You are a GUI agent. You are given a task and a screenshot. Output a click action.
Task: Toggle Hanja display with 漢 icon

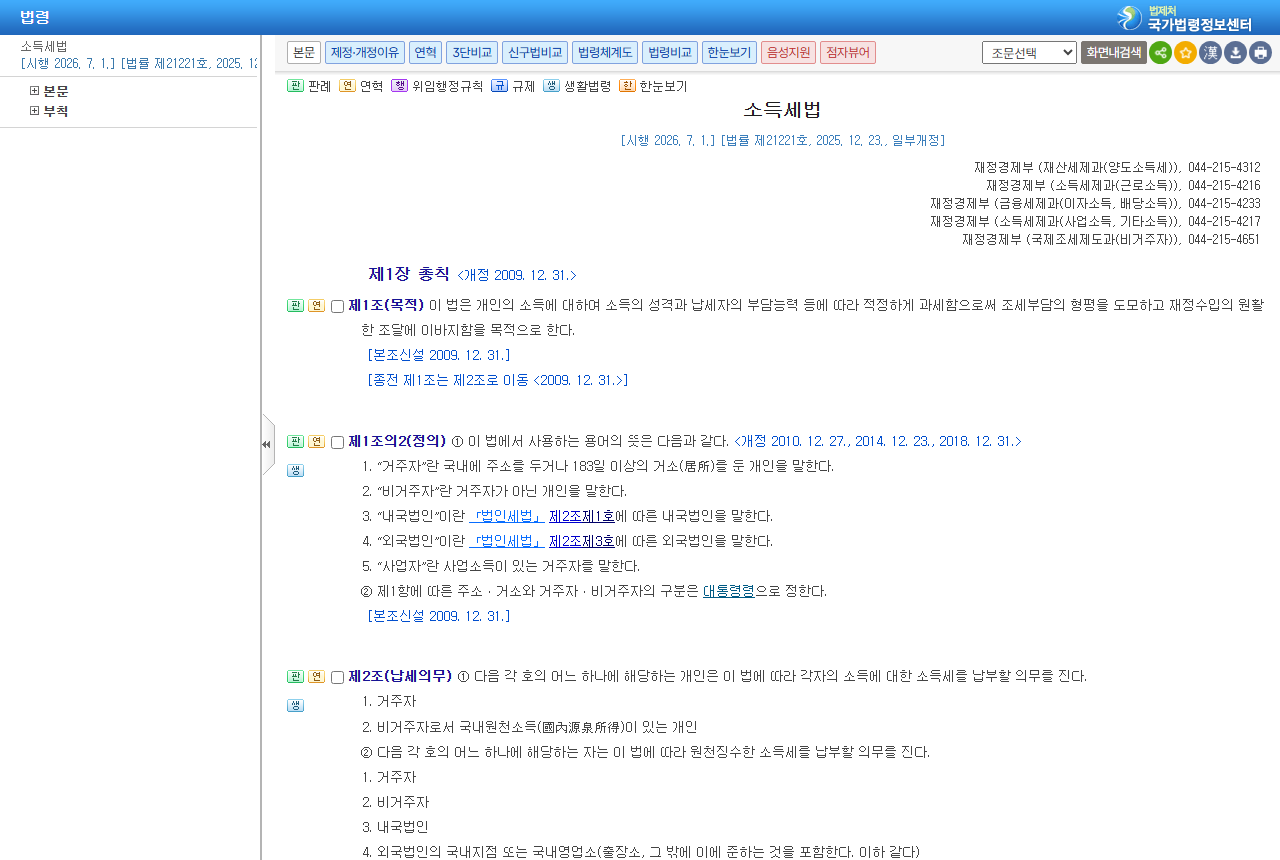[1210, 52]
